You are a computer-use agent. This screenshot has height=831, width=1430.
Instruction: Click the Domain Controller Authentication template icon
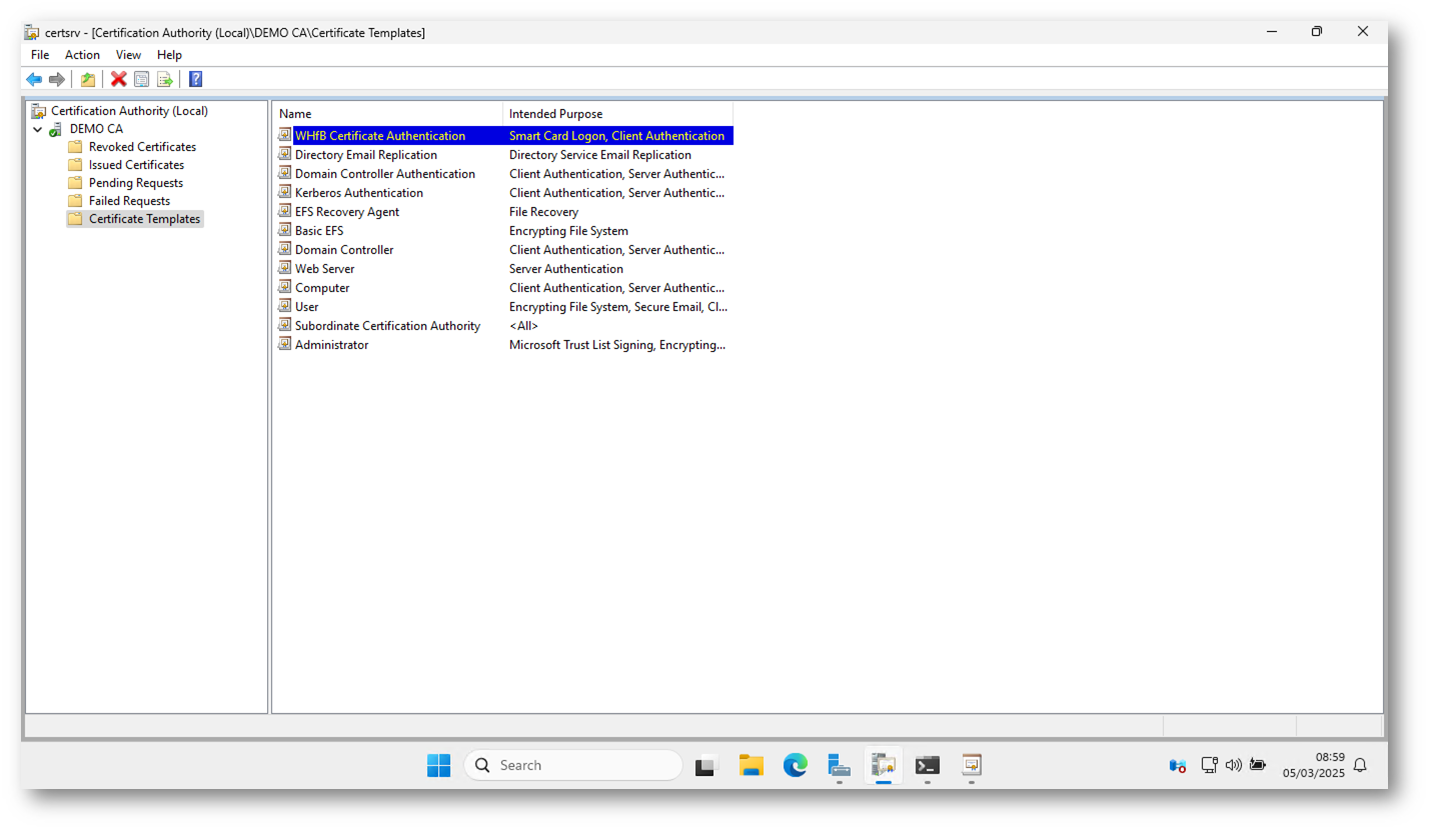(x=285, y=173)
